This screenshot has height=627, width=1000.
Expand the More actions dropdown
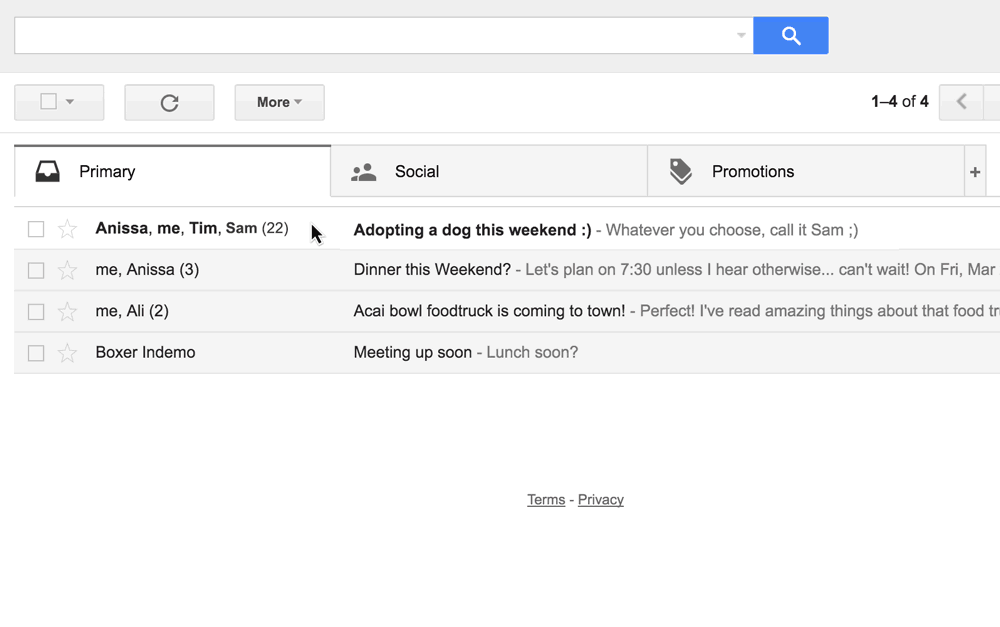point(279,102)
